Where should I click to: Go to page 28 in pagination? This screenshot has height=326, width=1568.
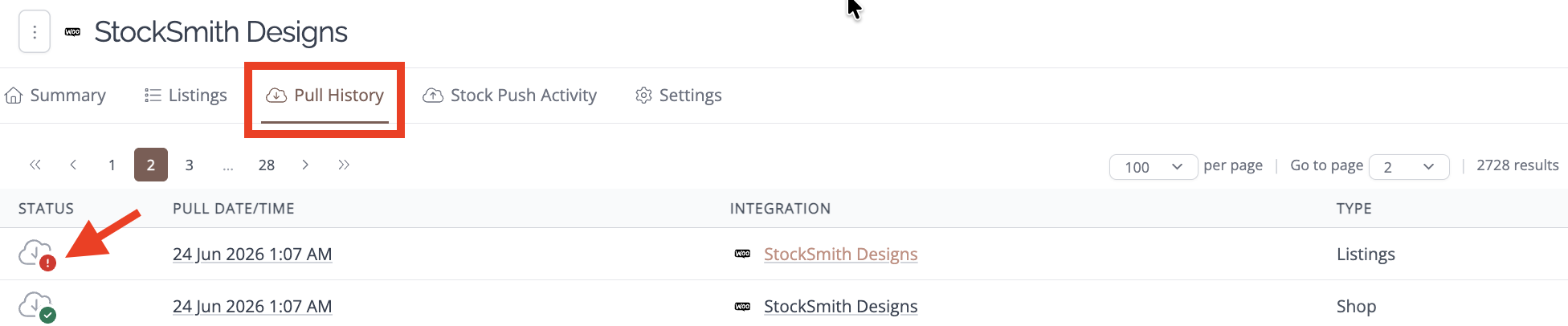[x=267, y=165]
